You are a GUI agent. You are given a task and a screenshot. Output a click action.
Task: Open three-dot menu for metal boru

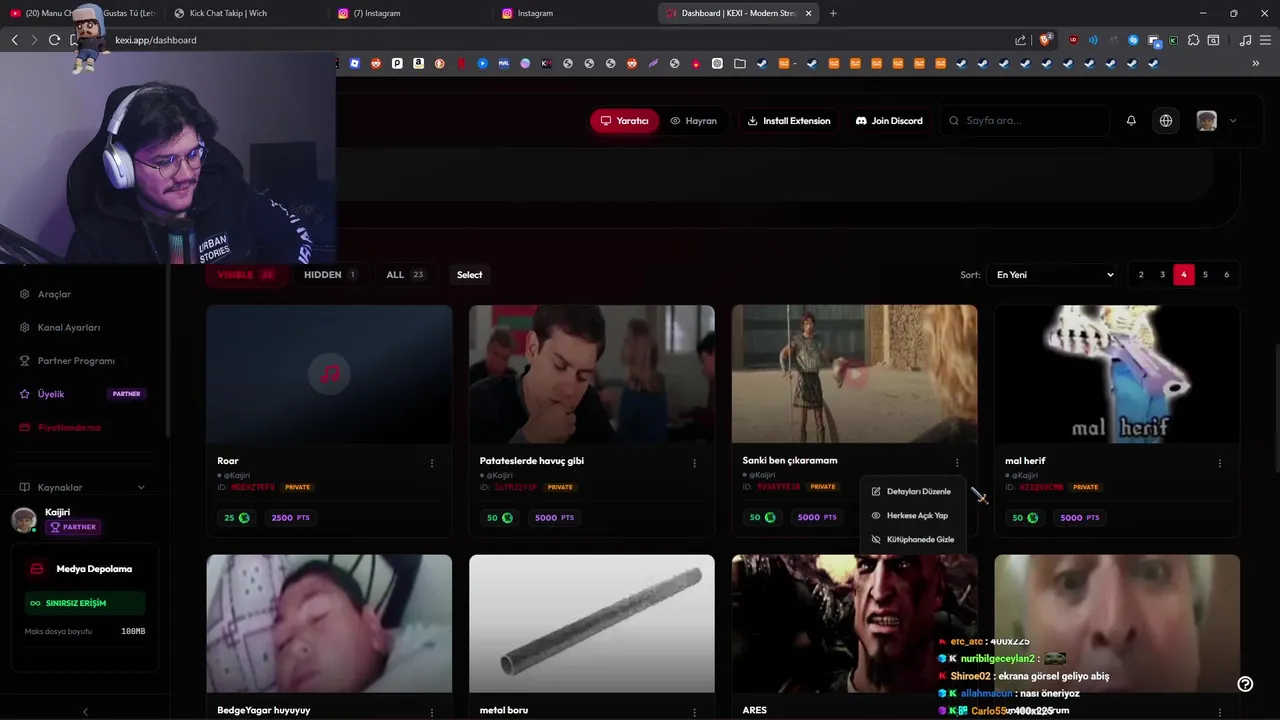click(x=694, y=712)
